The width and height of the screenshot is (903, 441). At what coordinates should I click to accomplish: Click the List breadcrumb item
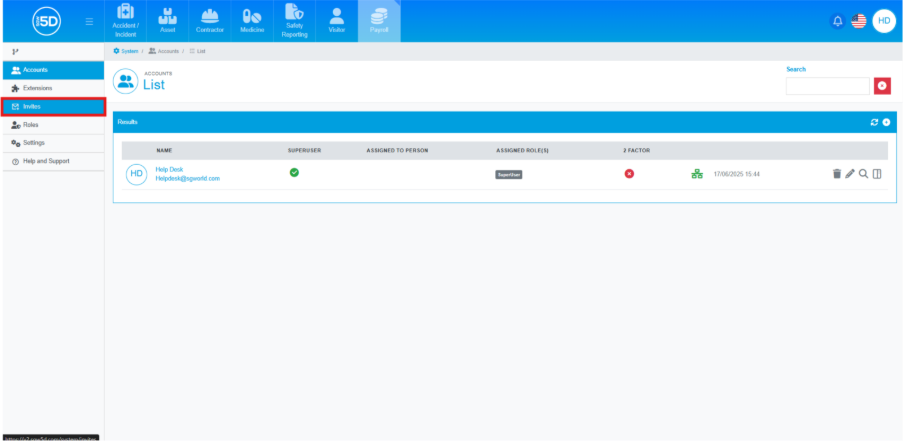click(198, 51)
